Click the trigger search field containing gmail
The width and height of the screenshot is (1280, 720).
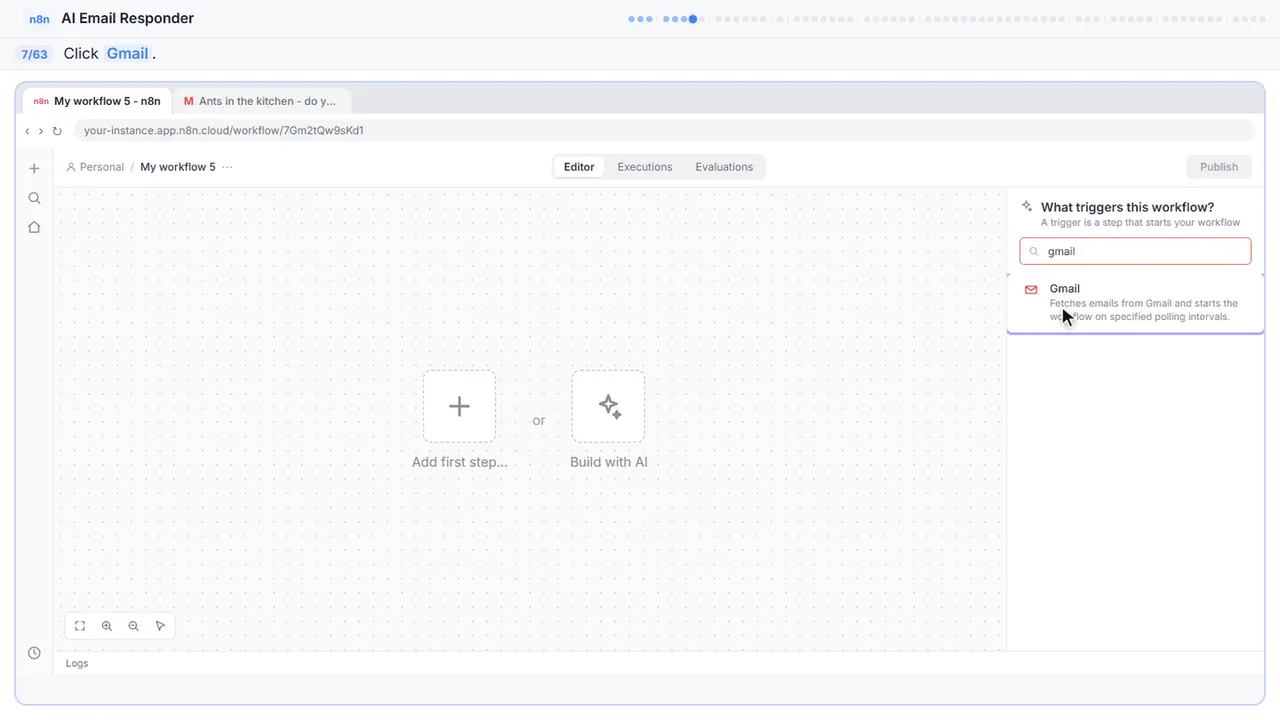[x=1135, y=251]
